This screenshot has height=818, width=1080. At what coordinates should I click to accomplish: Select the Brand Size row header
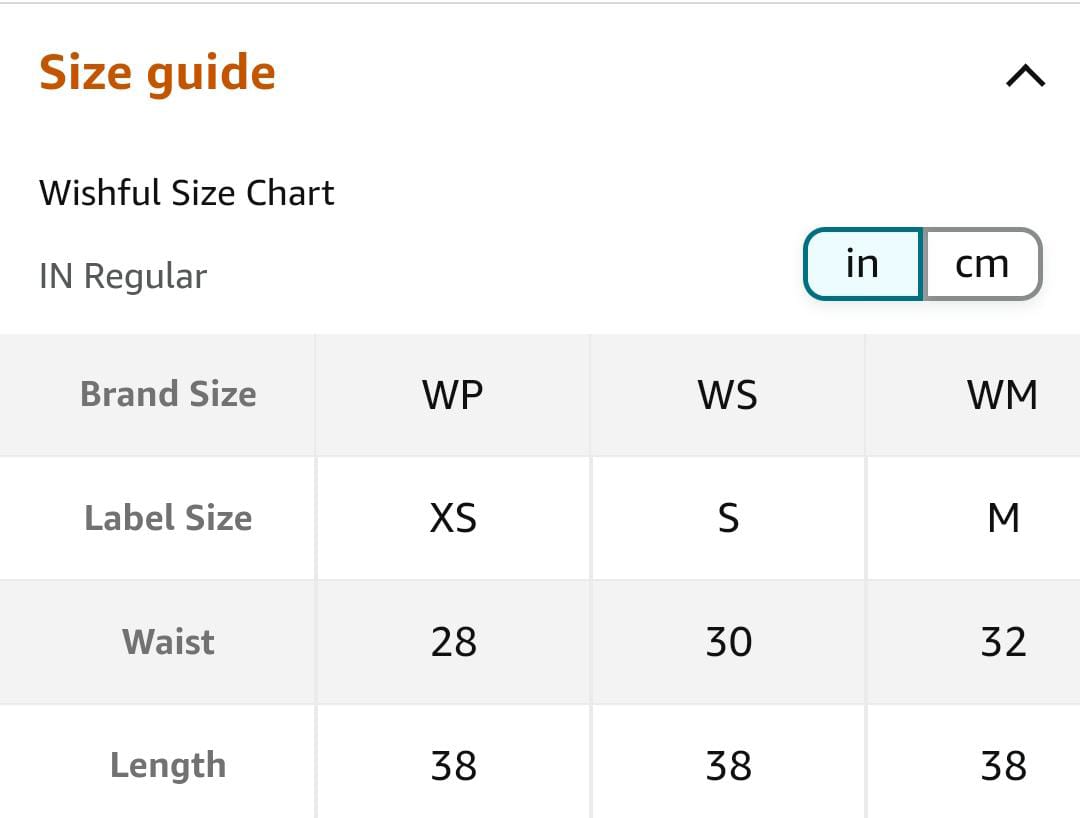[x=168, y=394]
